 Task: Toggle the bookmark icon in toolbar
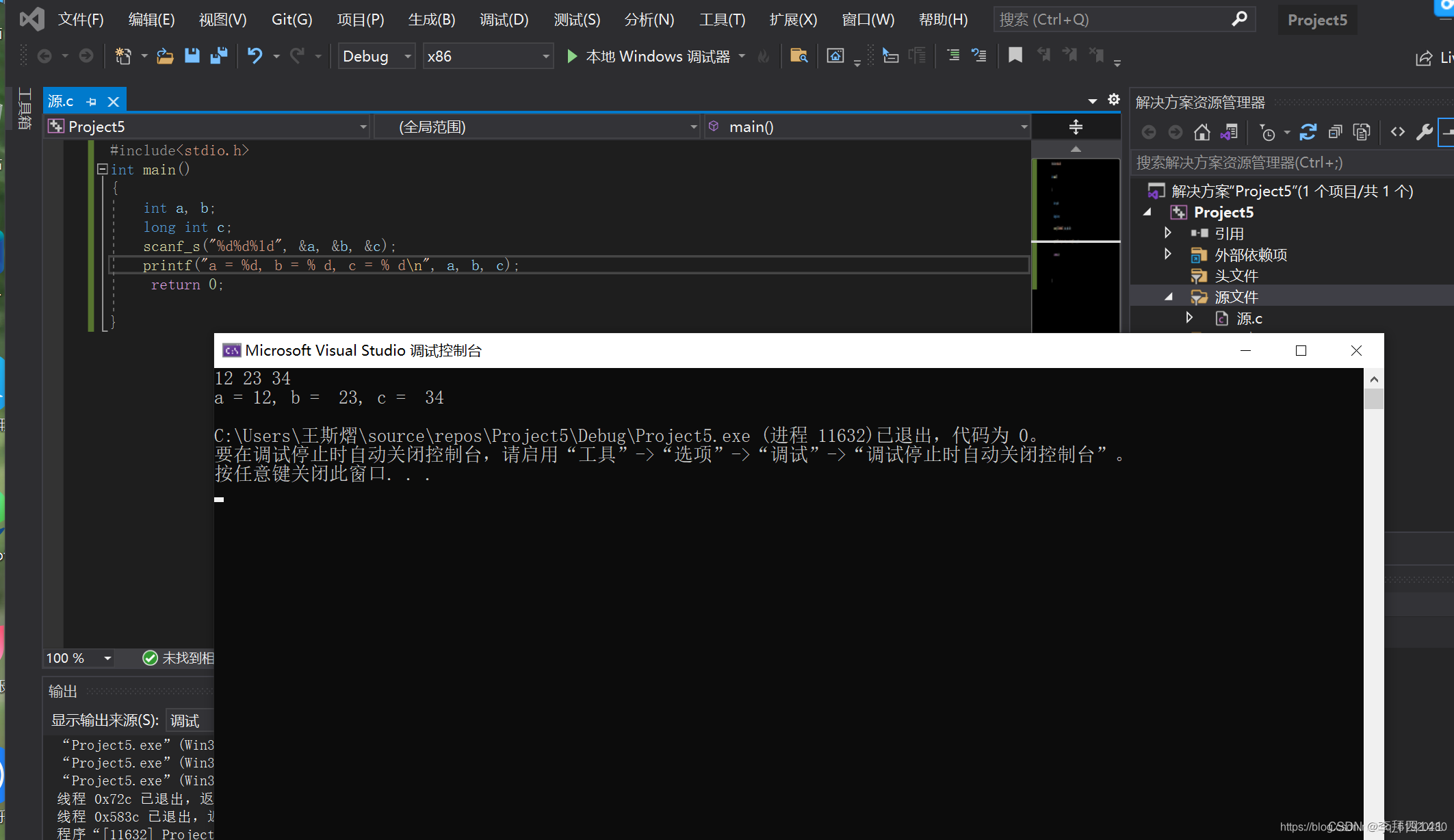(x=1015, y=56)
